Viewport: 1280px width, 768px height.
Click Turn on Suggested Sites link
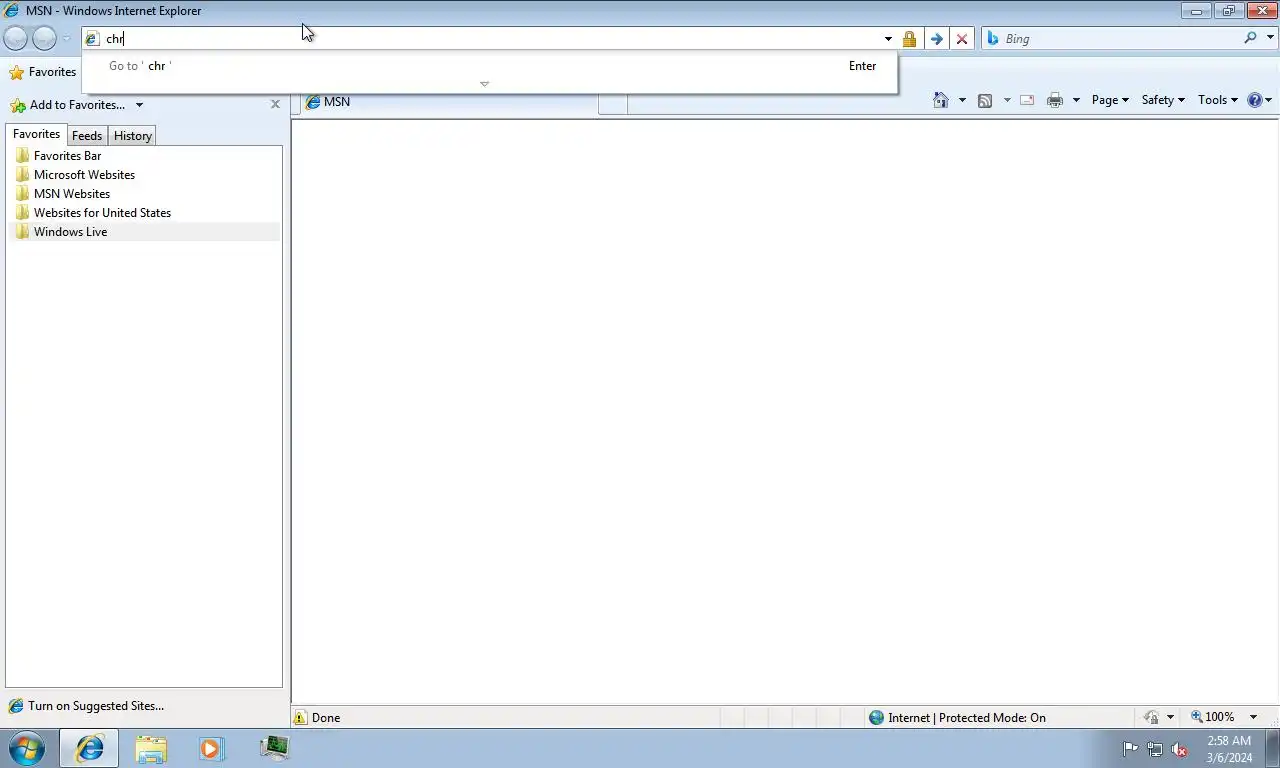[86, 706]
